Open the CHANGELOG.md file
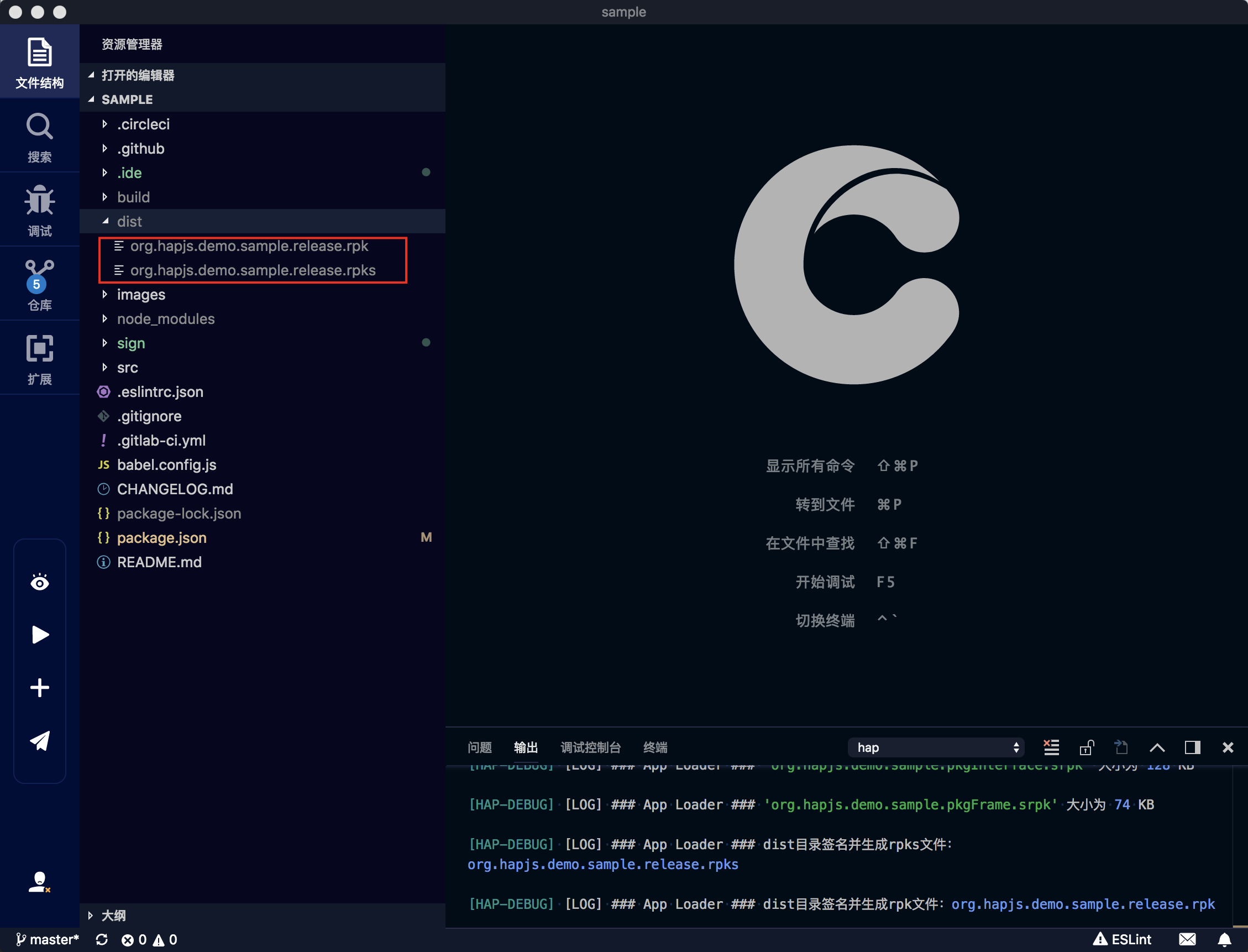This screenshot has height=952, width=1248. coord(263,489)
